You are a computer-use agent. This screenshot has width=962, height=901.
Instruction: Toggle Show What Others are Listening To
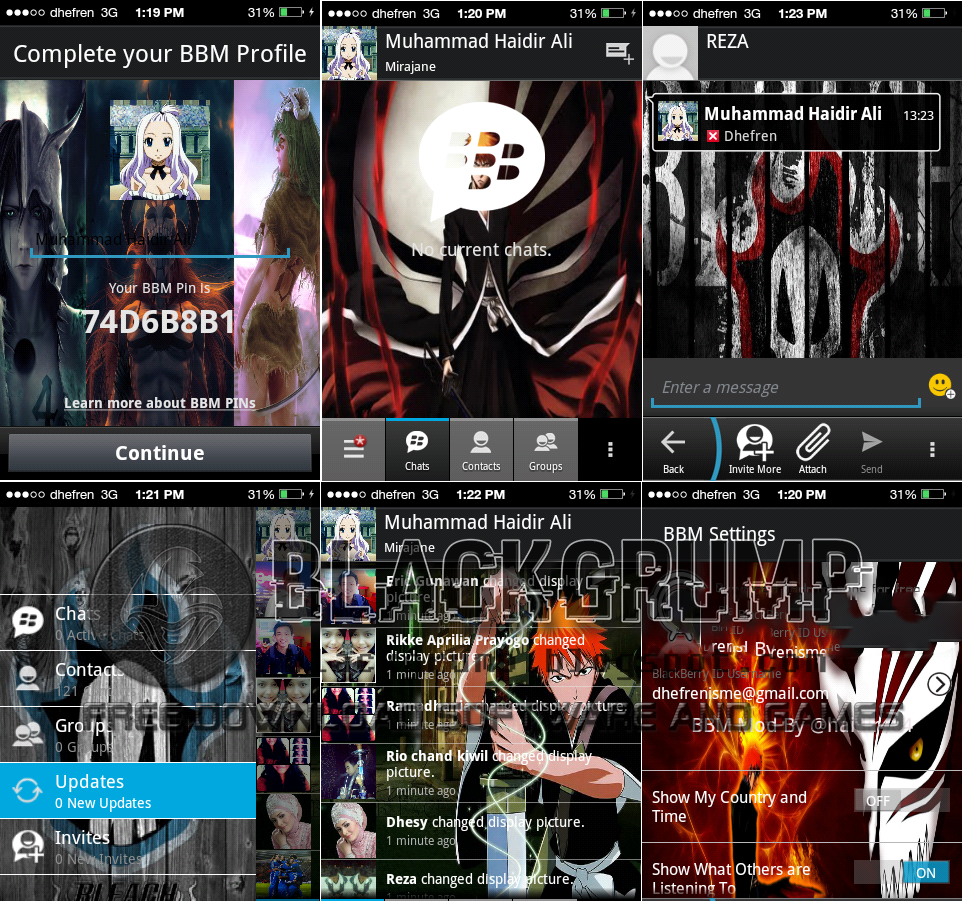[902, 872]
